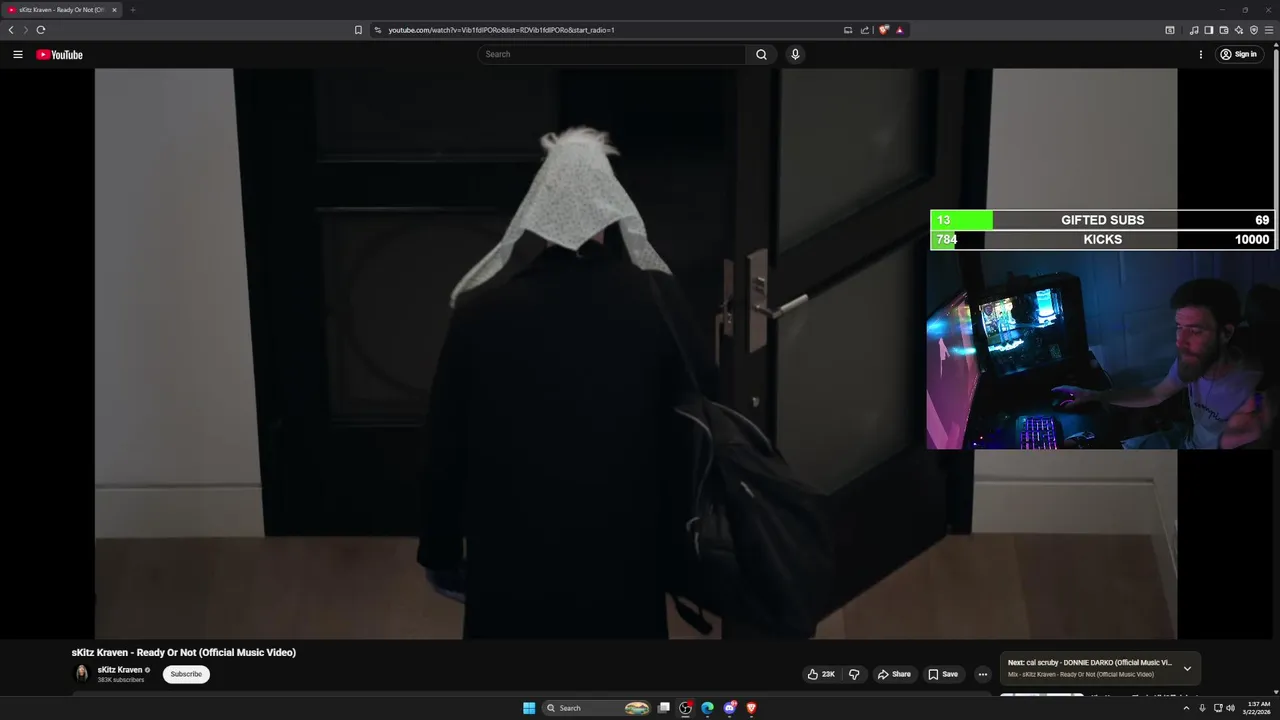Subscribe to sKitz Kraven

pyautogui.click(x=186, y=674)
